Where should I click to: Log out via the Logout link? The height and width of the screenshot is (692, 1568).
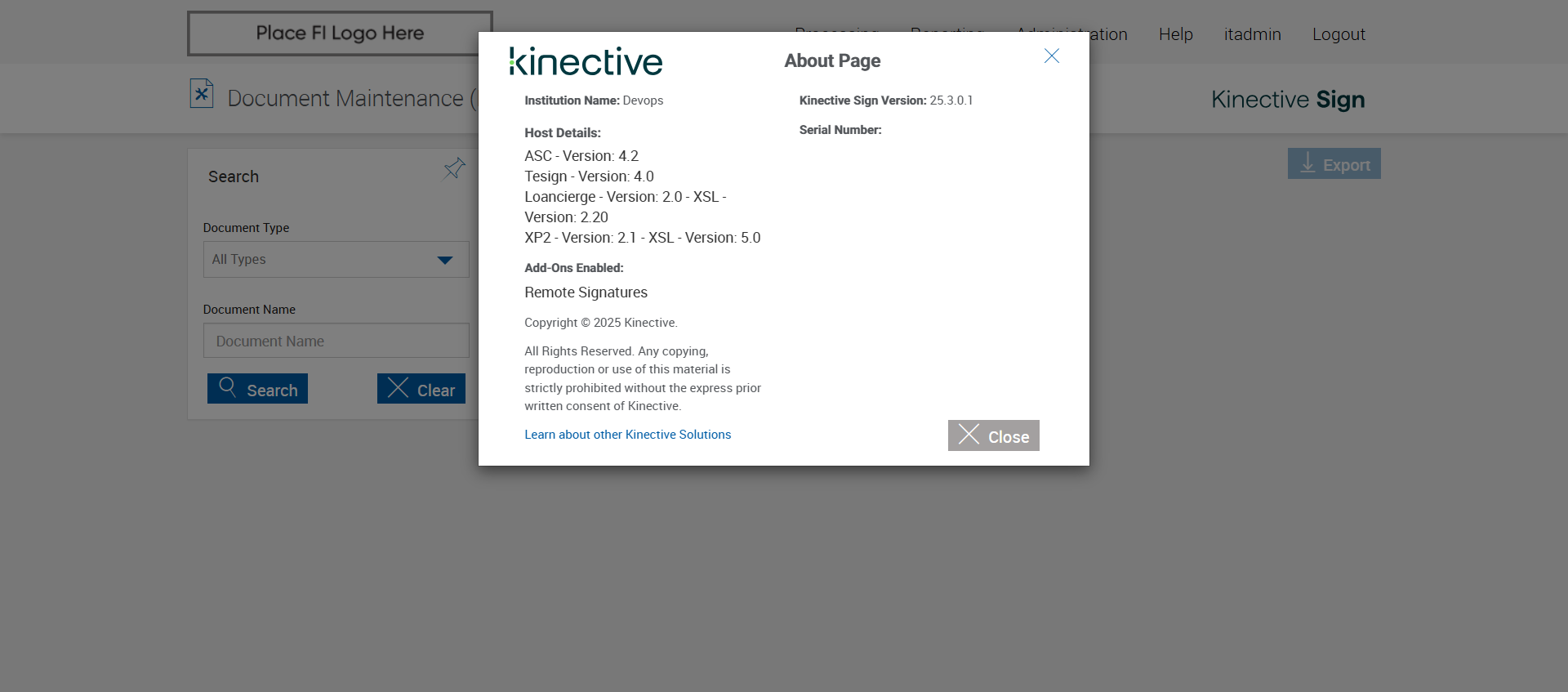point(1339,34)
